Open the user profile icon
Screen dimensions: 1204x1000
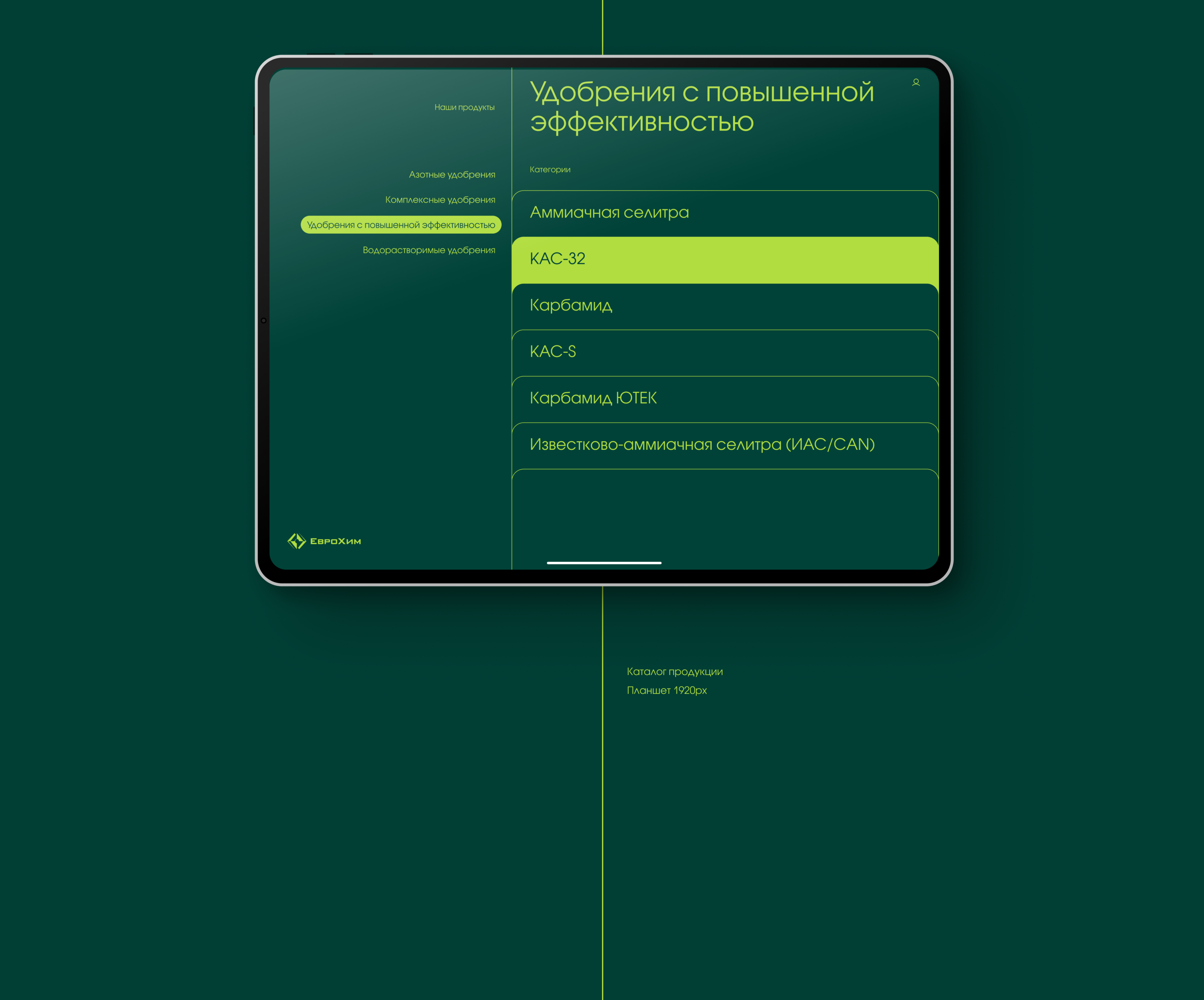coord(916,82)
